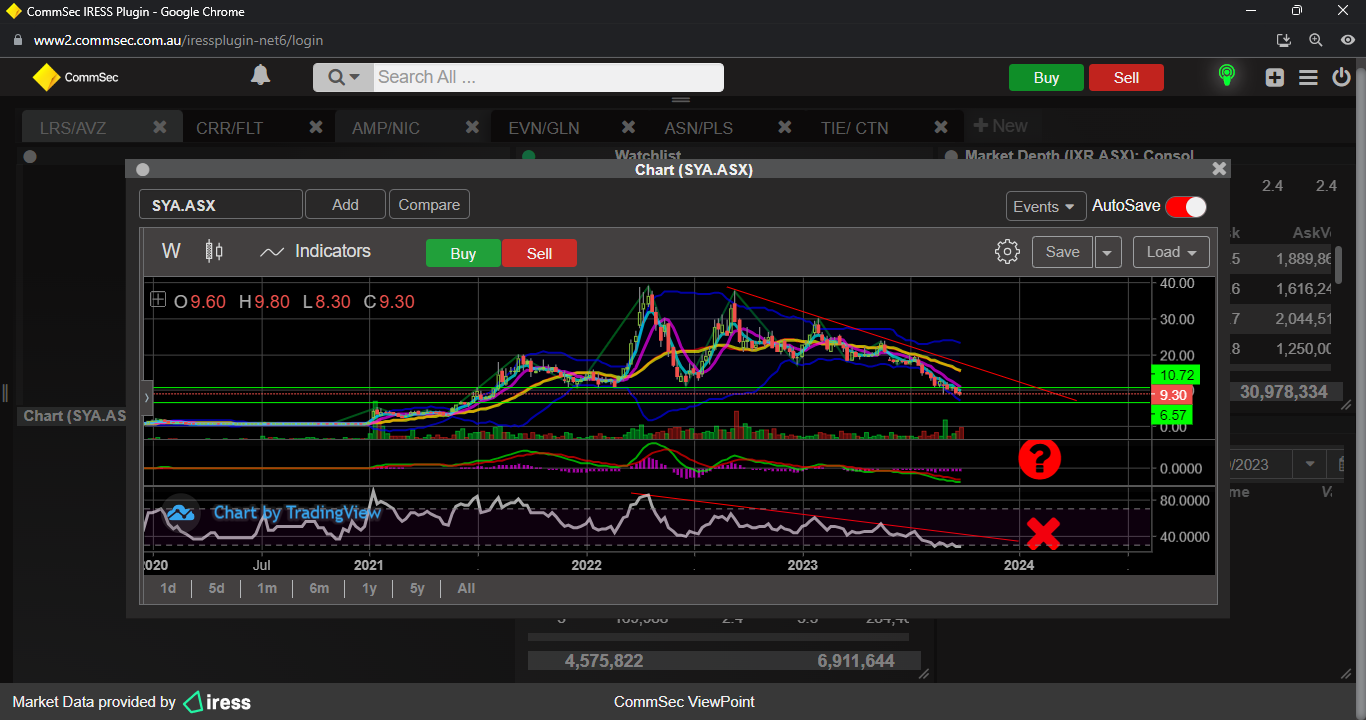Close the EVN/GLN tab
The width and height of the screenshot is (1366, 720).
628,127
